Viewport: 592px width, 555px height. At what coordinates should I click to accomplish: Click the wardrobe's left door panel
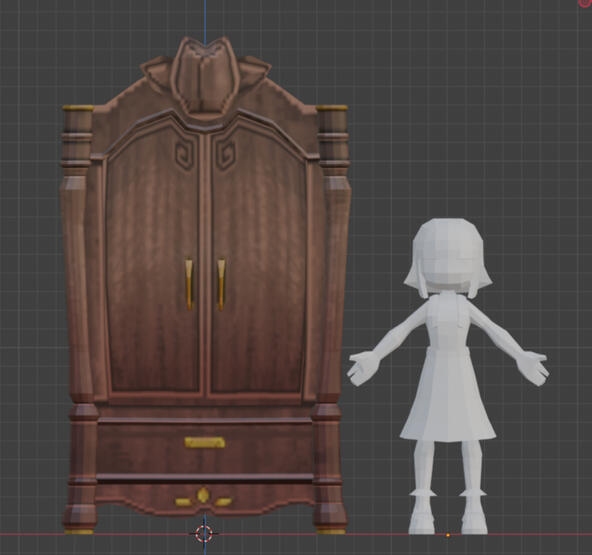click(153, 264)
